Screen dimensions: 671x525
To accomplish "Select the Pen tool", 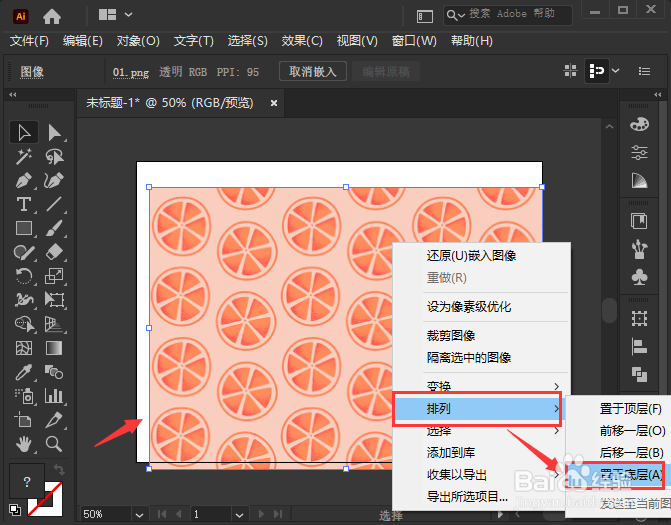I will 24,181.
